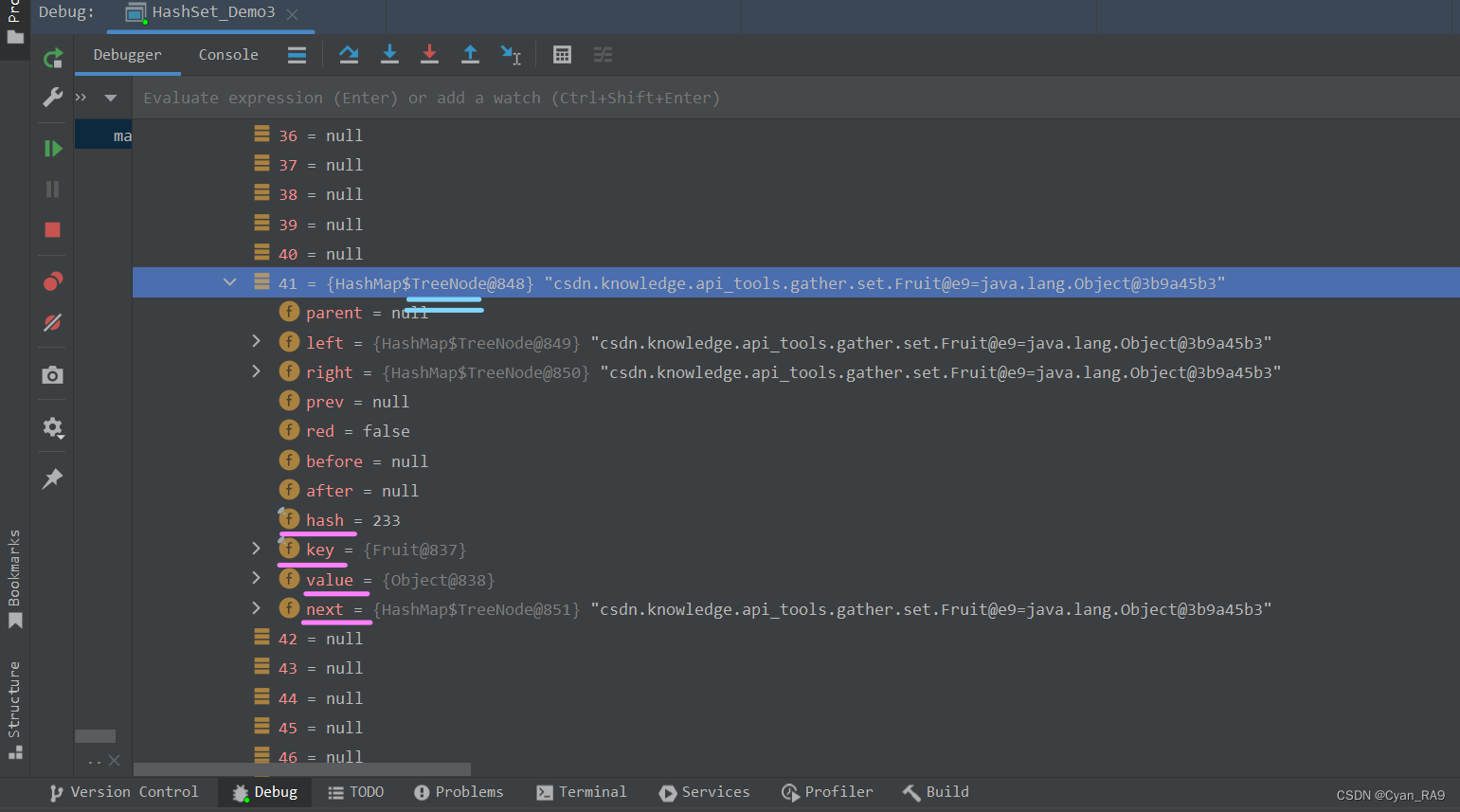
Task: Open the Bookmarks side panel
Action: [14, 578]
